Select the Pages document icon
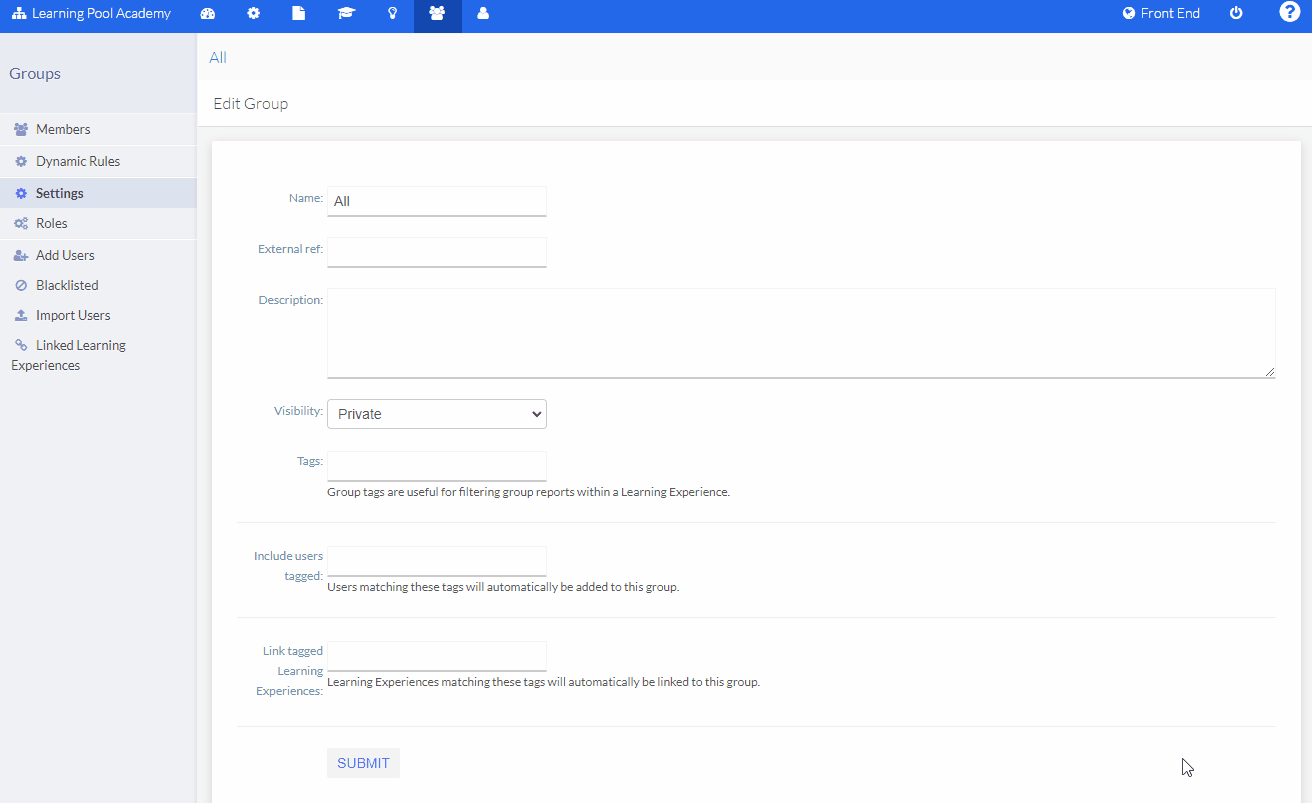 point(299,15)
